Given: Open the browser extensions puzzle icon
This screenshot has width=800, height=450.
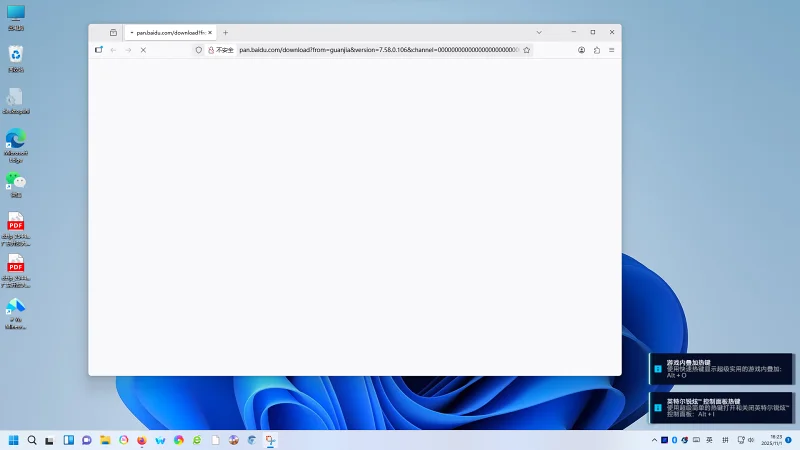Looking at the screenshot, I should pyautogui.click(x=597, y=50).
